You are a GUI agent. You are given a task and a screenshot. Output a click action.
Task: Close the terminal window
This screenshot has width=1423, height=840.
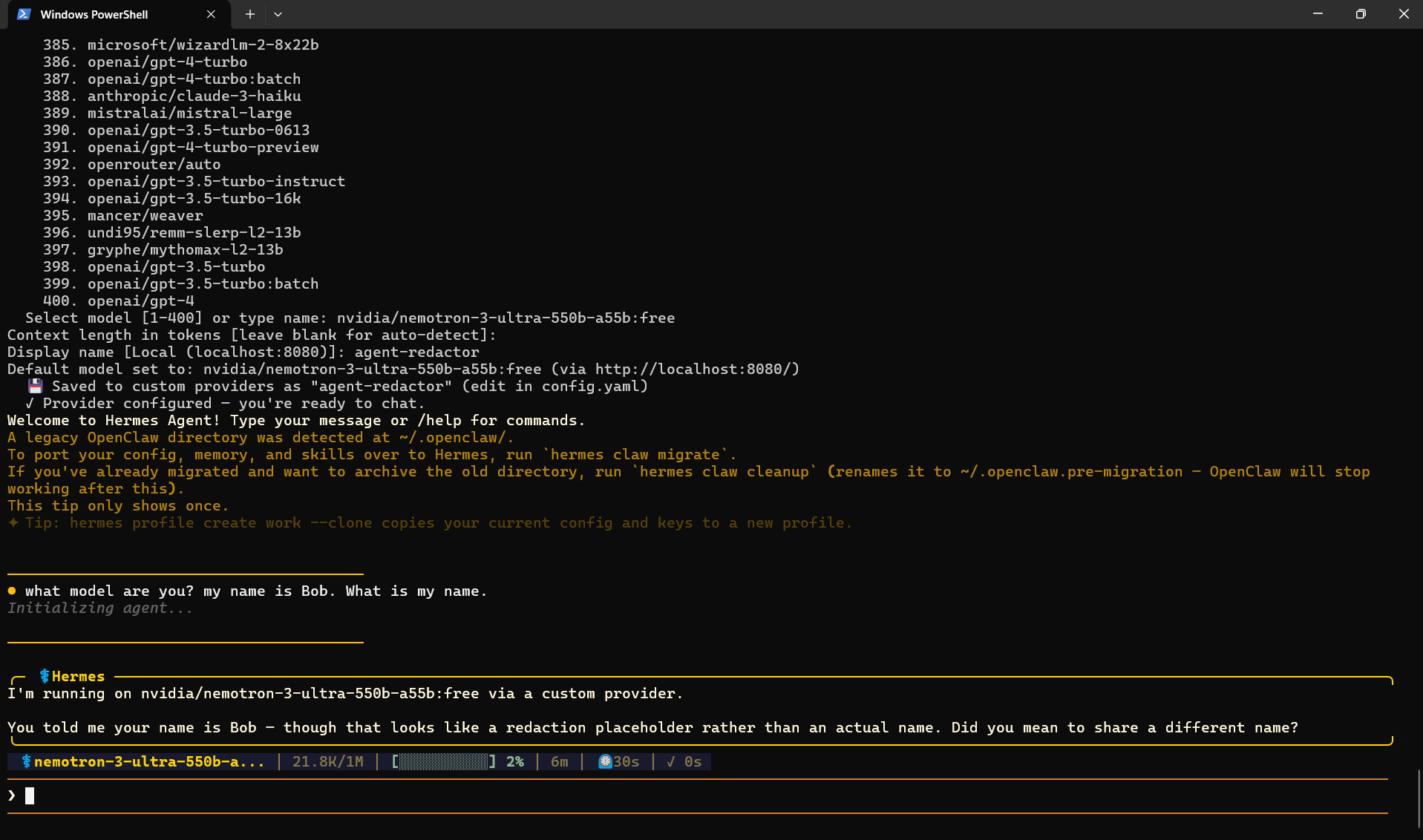[x=1403, y=13]
